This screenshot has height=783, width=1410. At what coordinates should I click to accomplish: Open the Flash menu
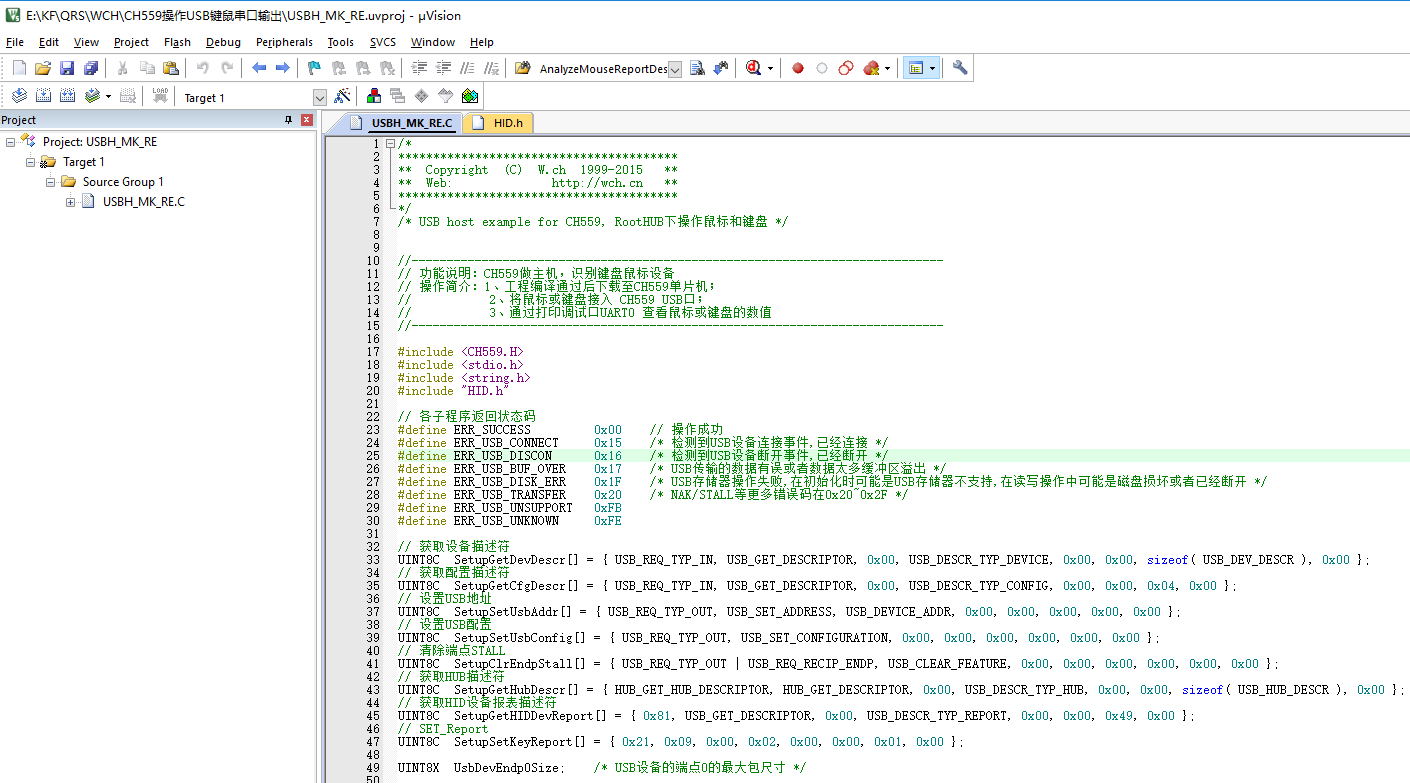pos(177,42)
